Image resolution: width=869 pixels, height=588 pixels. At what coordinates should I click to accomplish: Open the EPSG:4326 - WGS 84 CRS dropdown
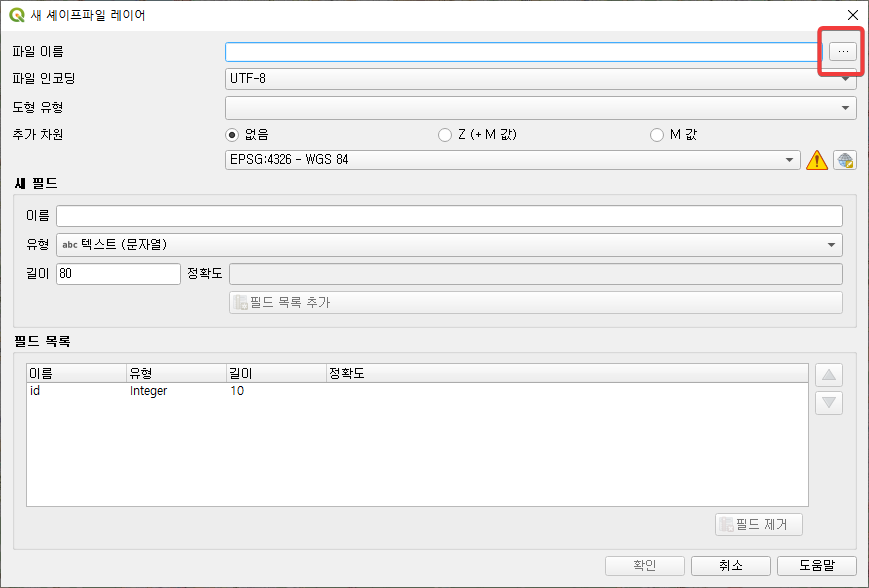(x=513, y=160)
